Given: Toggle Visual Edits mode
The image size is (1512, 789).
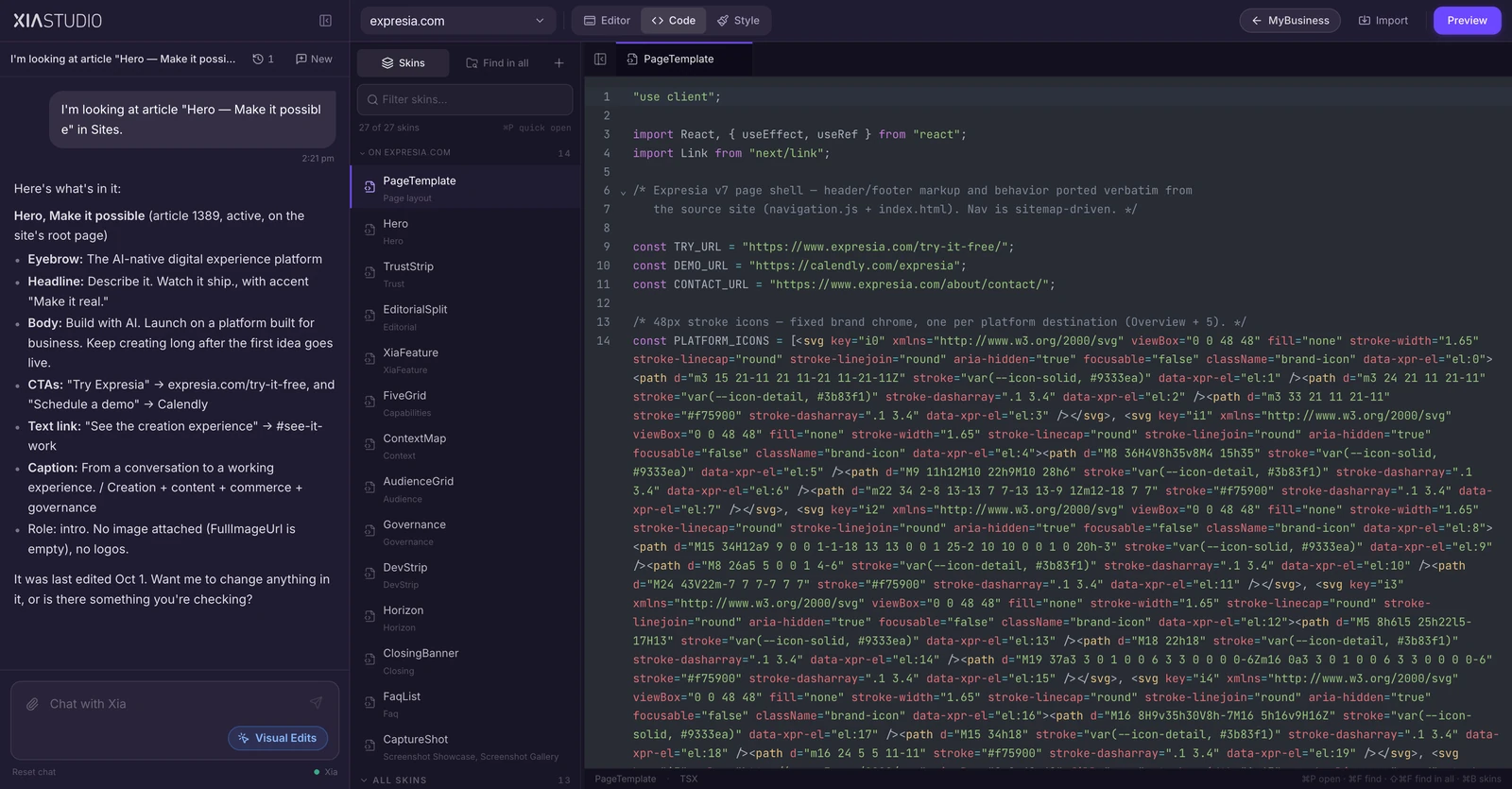Looking at the screenshot, I should click(x=278, y=738).
